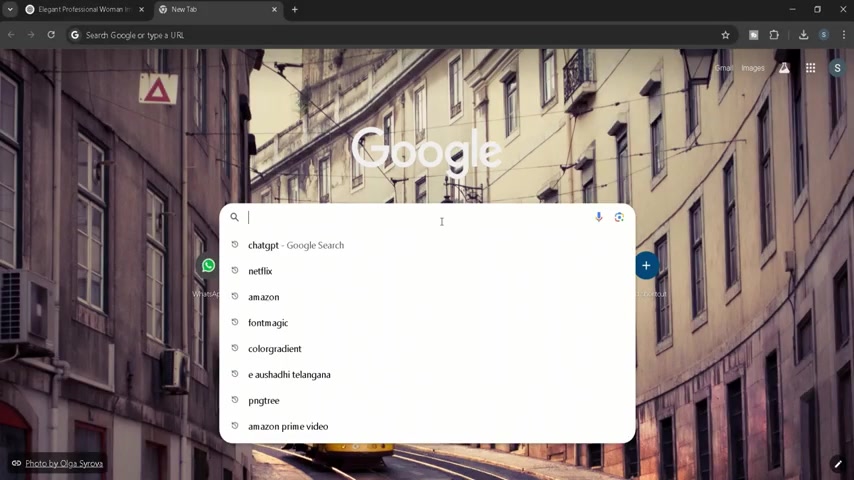Open the Extensions puzzle icon

(x=774, y=35)
